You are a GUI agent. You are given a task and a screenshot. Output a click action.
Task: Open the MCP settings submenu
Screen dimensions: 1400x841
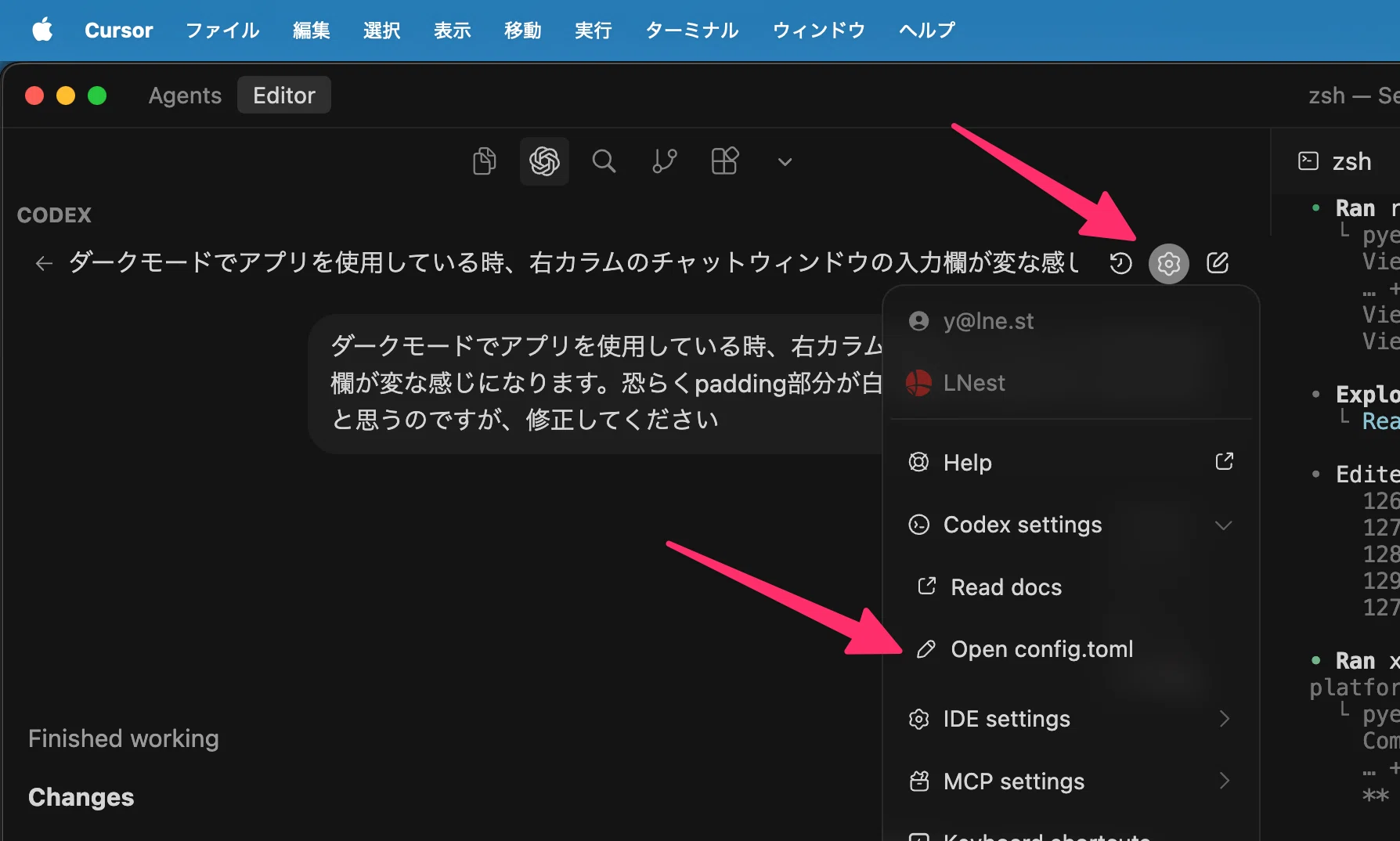1070,781
